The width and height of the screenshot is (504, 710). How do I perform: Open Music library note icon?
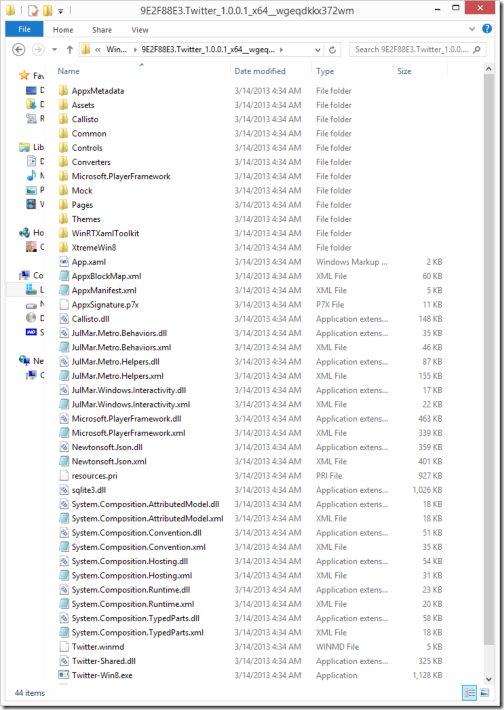[31, 175]
